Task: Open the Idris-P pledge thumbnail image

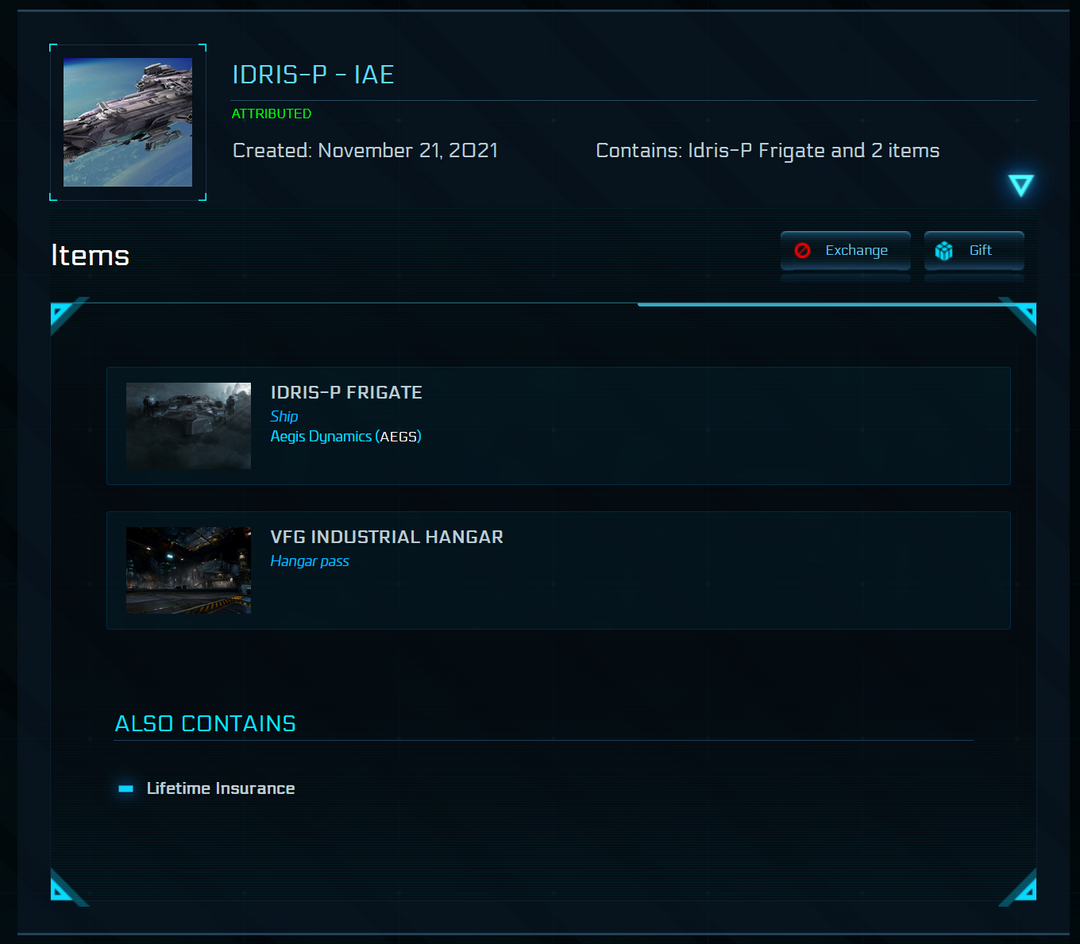Action: (128, 122)
